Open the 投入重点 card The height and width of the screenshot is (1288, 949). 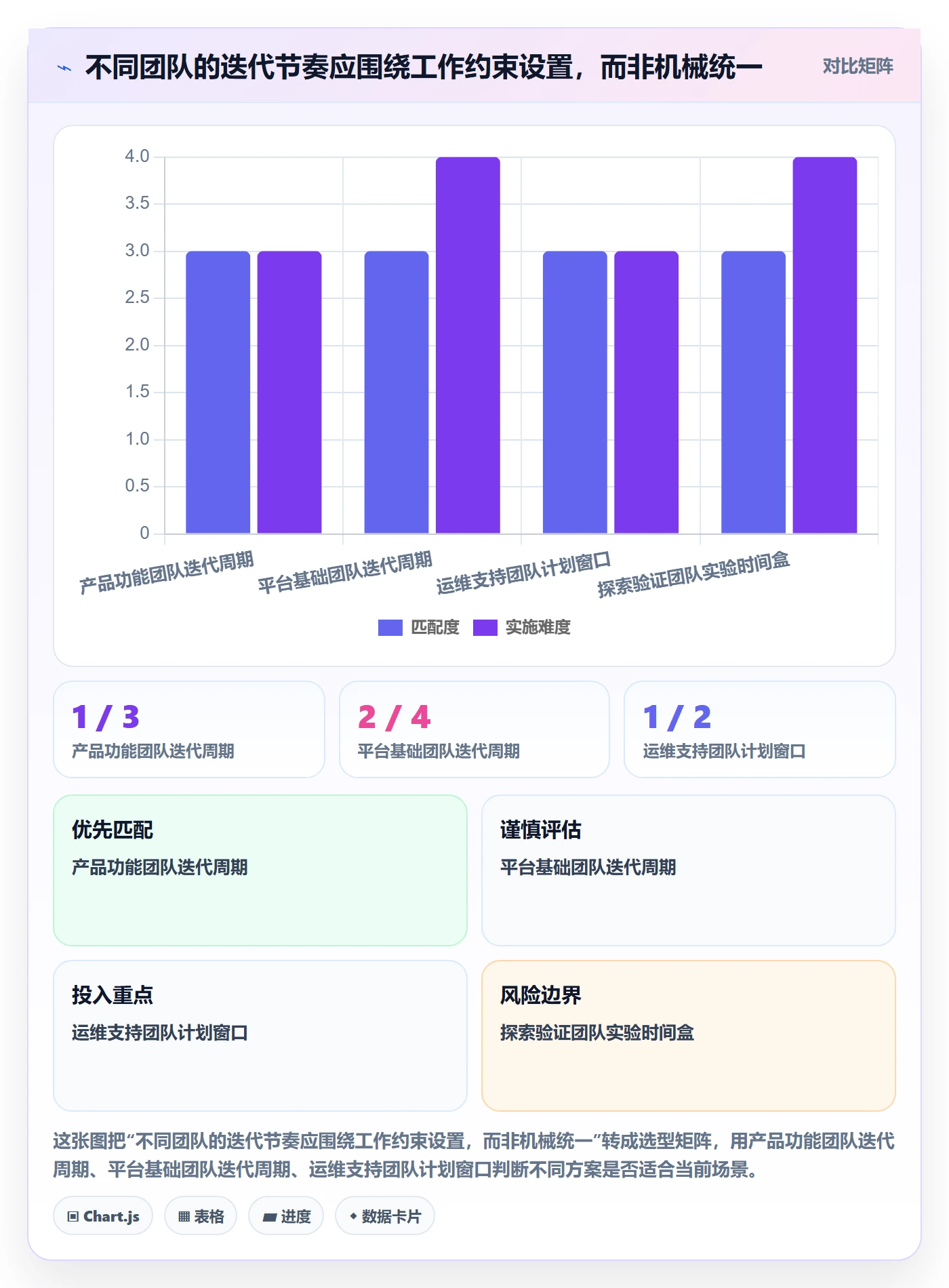click(260, 1036)
